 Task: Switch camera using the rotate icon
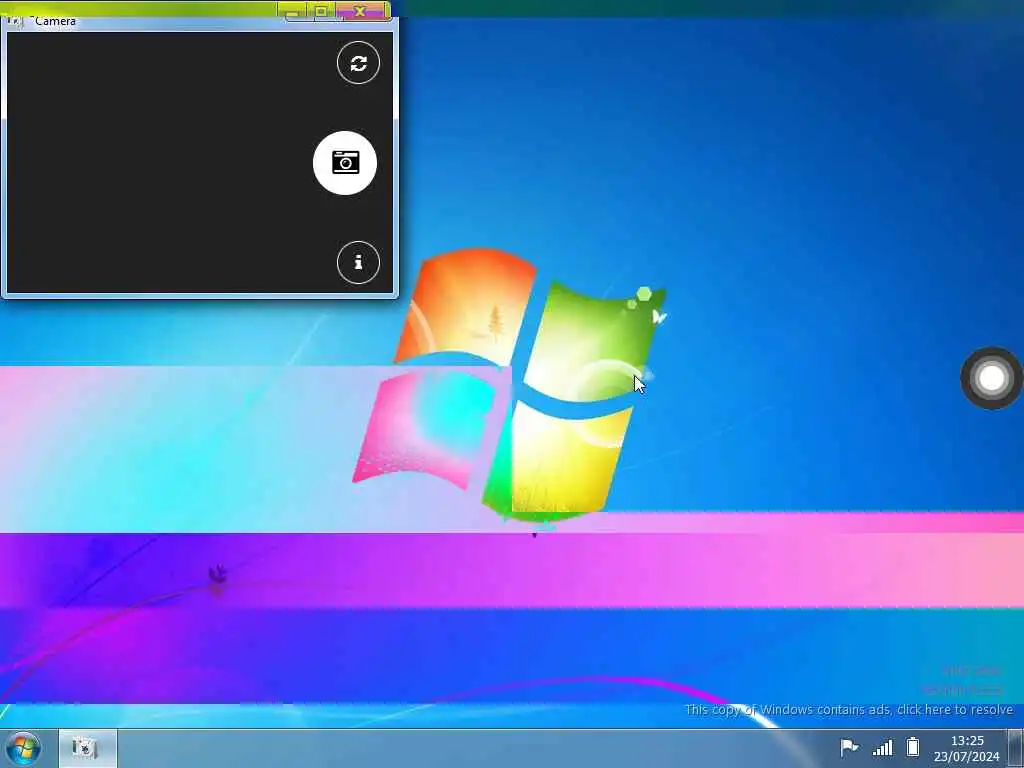pyautogui.click(x=358, y=63)
